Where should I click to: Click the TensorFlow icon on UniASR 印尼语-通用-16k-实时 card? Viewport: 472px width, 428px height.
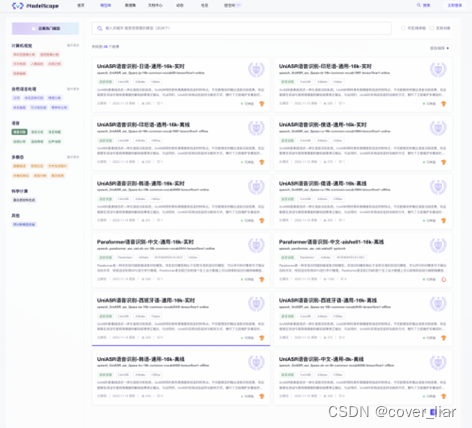(444, 104)
